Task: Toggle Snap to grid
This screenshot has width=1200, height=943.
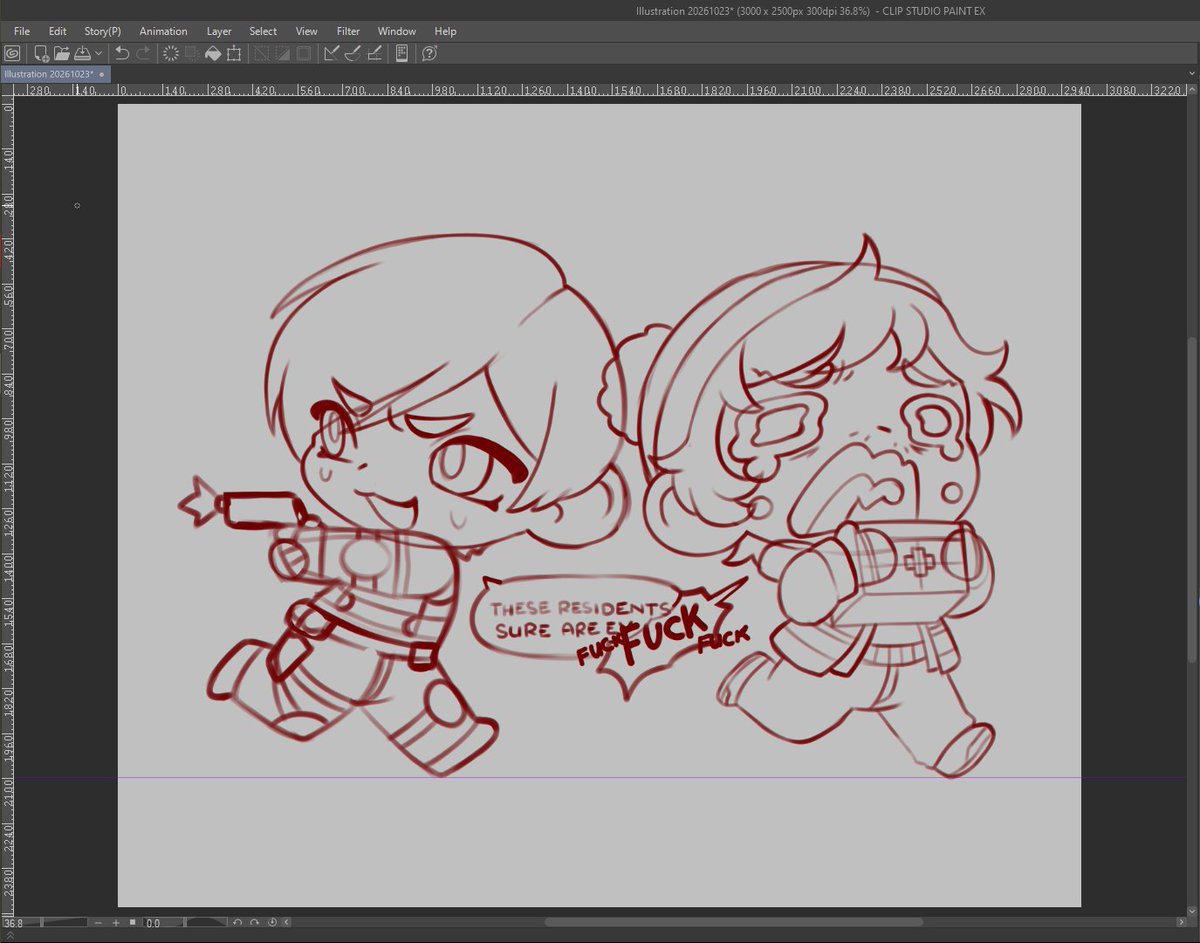Action: (x=373, y=53)
